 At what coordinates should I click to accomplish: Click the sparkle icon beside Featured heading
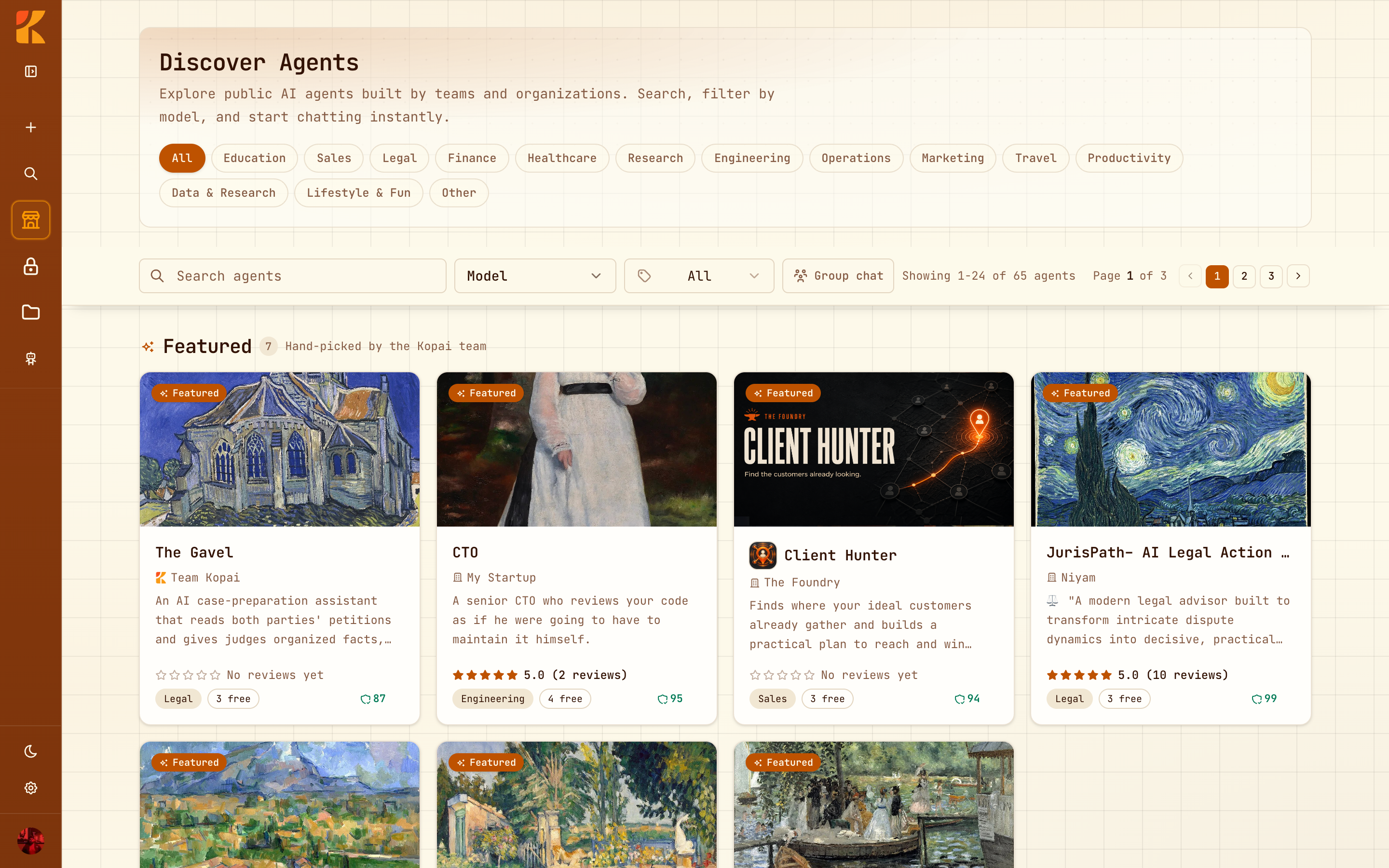click(148, 347)
